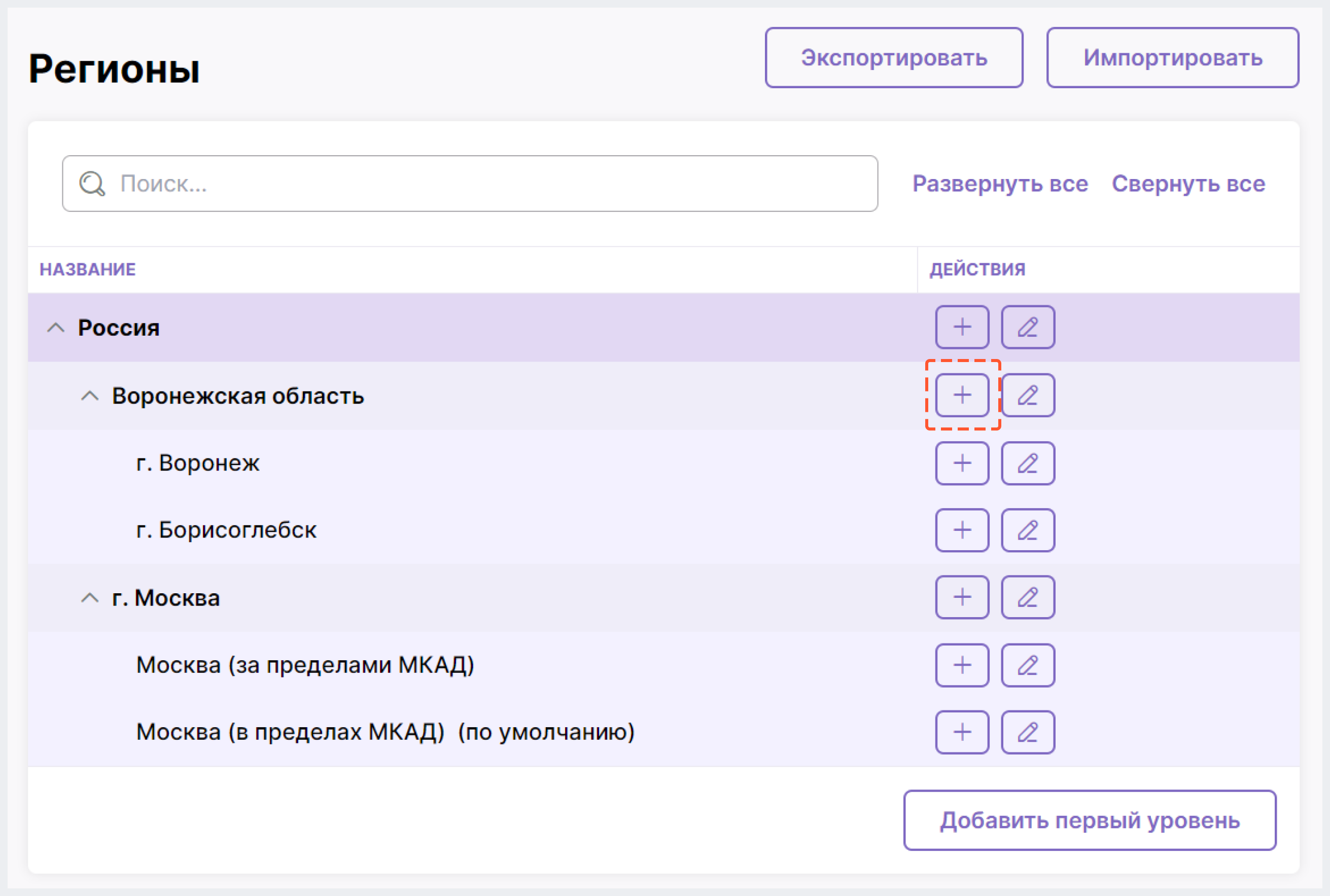This screenshot has height=896, width=1330.
Task: Edit Воронежская область with the pencil icon
Action: [1028, 395]
